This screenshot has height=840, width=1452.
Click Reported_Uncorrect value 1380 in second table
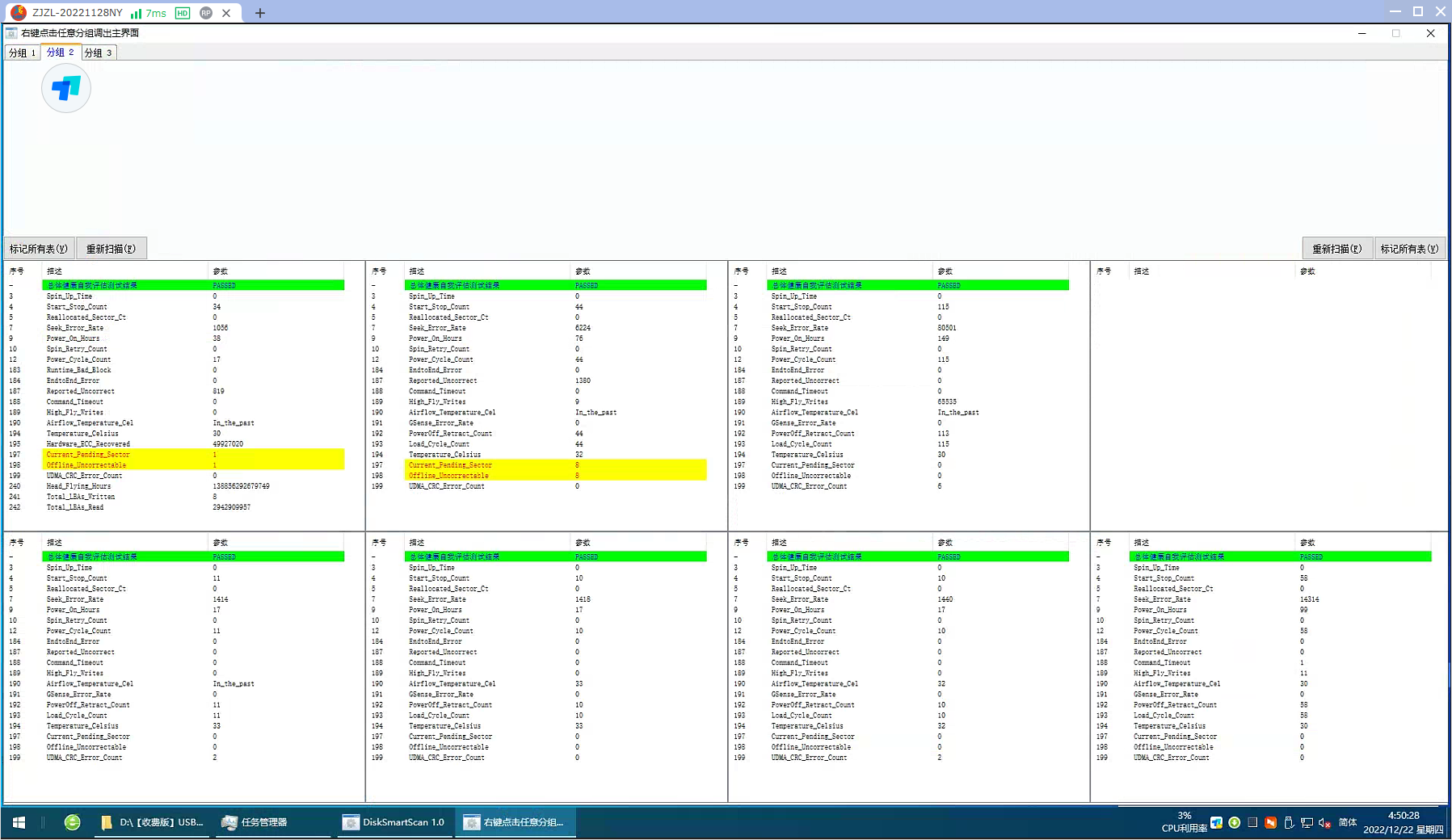[x=583, y=380]
